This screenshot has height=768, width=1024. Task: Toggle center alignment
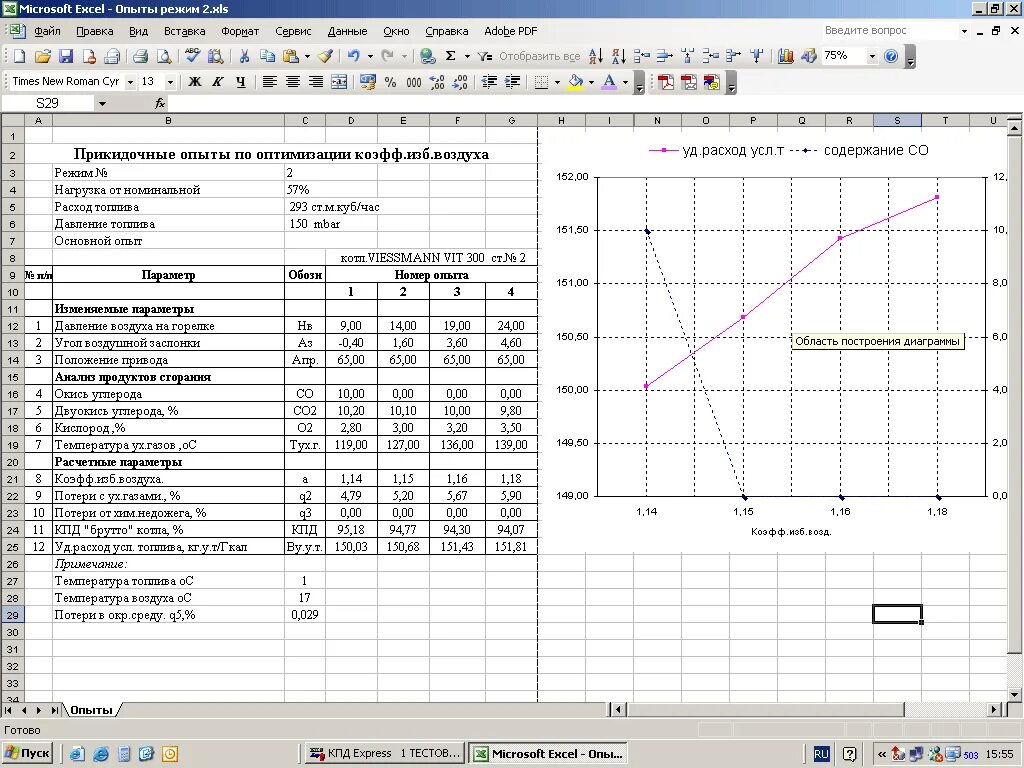(293, 82)
